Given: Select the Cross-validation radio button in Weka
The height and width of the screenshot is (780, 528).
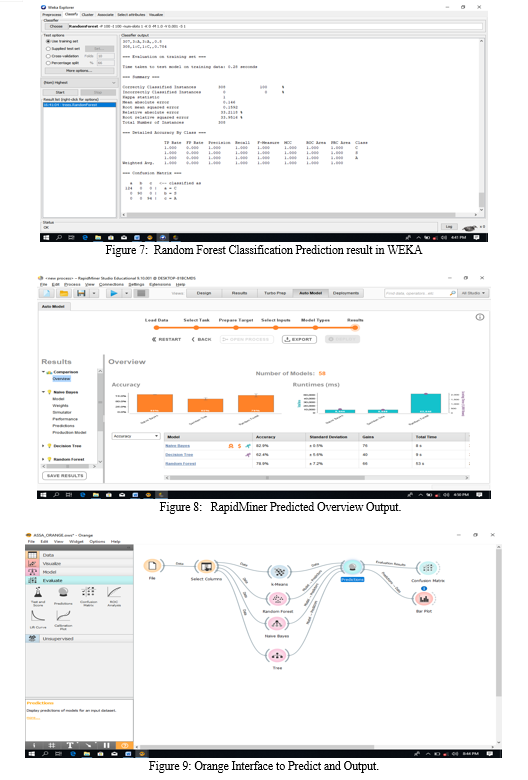Looking at the screenshot, I should click(48, 56).
